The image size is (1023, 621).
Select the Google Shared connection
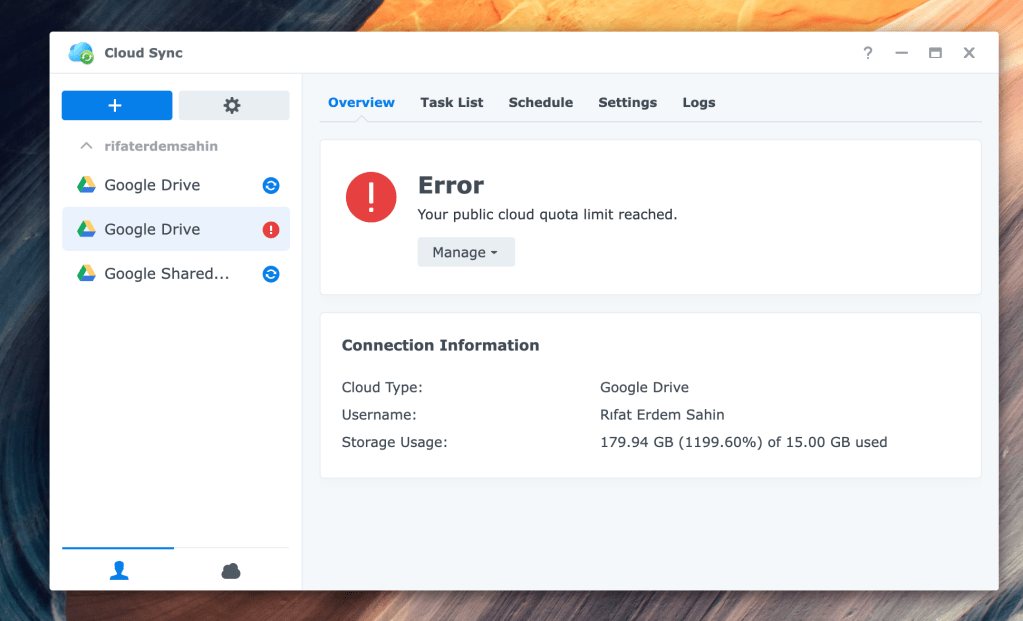[176, 273]
